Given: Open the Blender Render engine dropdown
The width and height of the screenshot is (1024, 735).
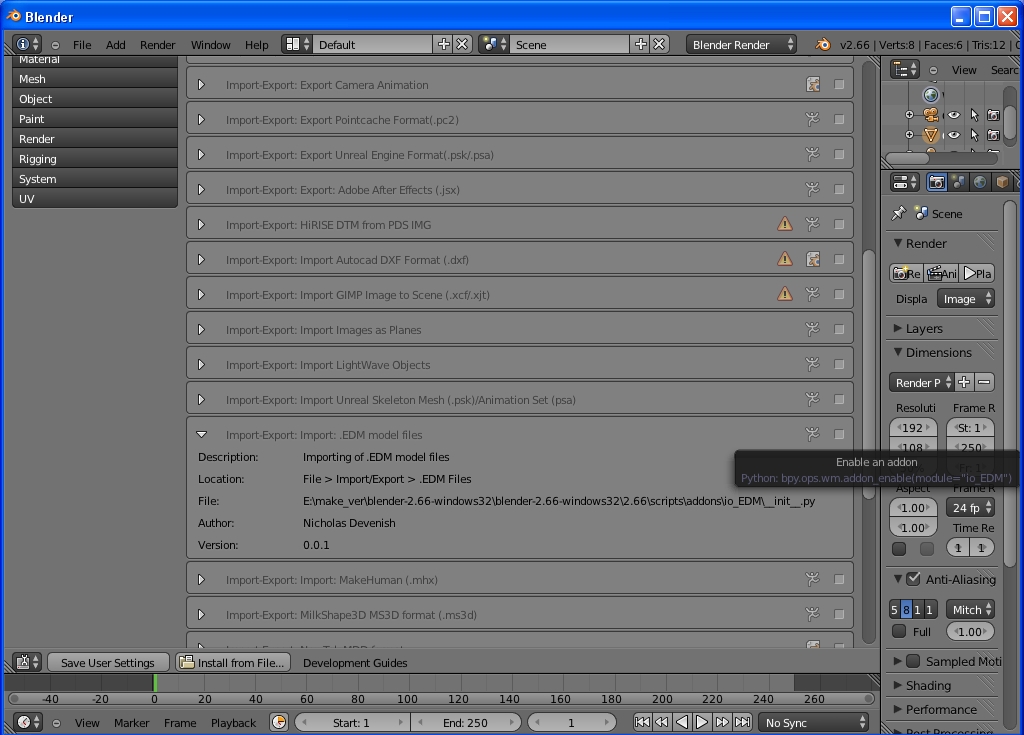Looking at the screenshot, I should point(741,44).
